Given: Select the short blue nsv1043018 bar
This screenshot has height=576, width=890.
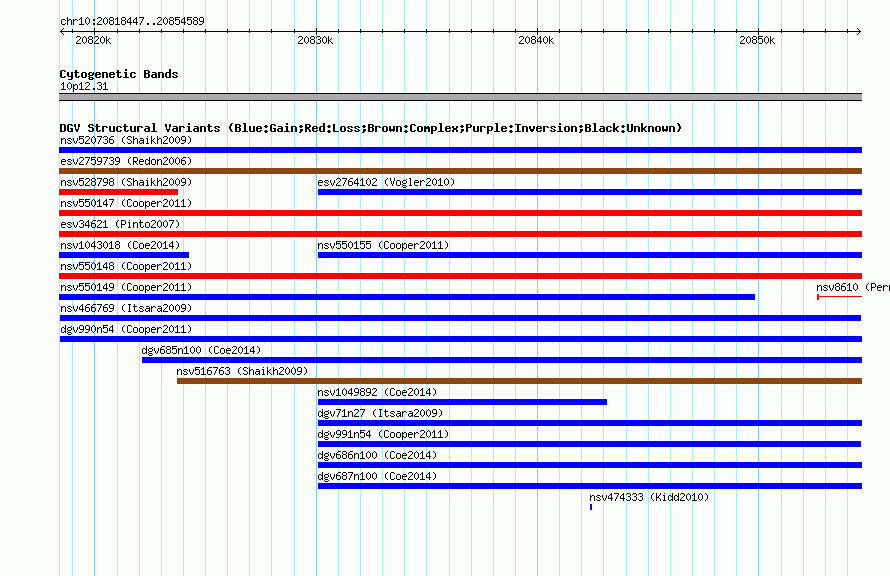Looking at the screenshot, I should [x=124, y=255].
